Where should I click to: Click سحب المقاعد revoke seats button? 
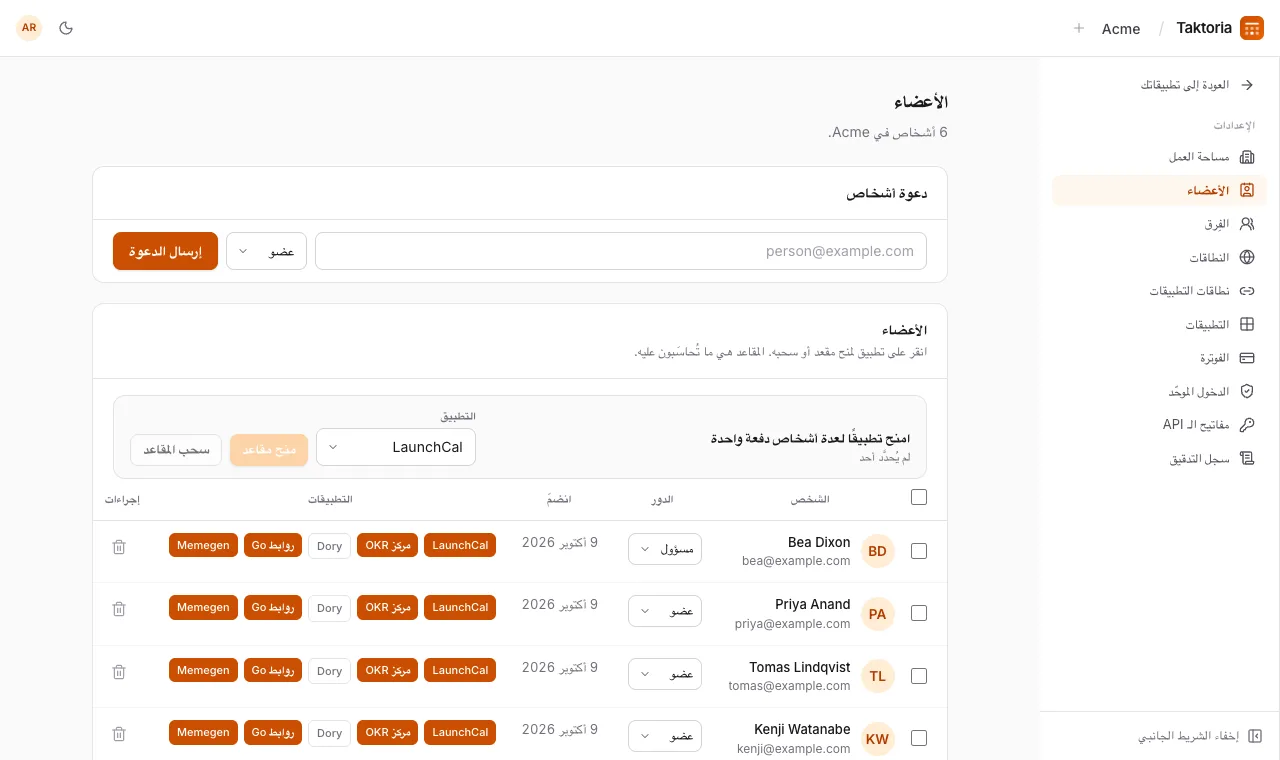tap(176, 450)
